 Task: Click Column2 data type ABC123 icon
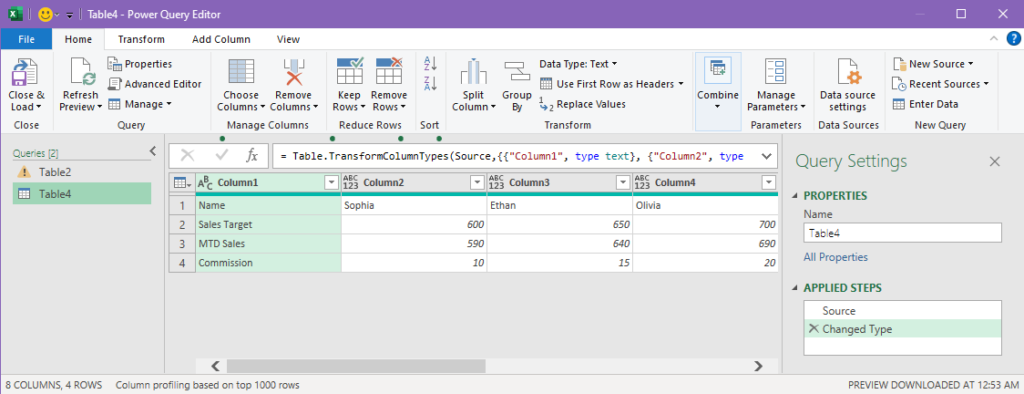point(351,183)
